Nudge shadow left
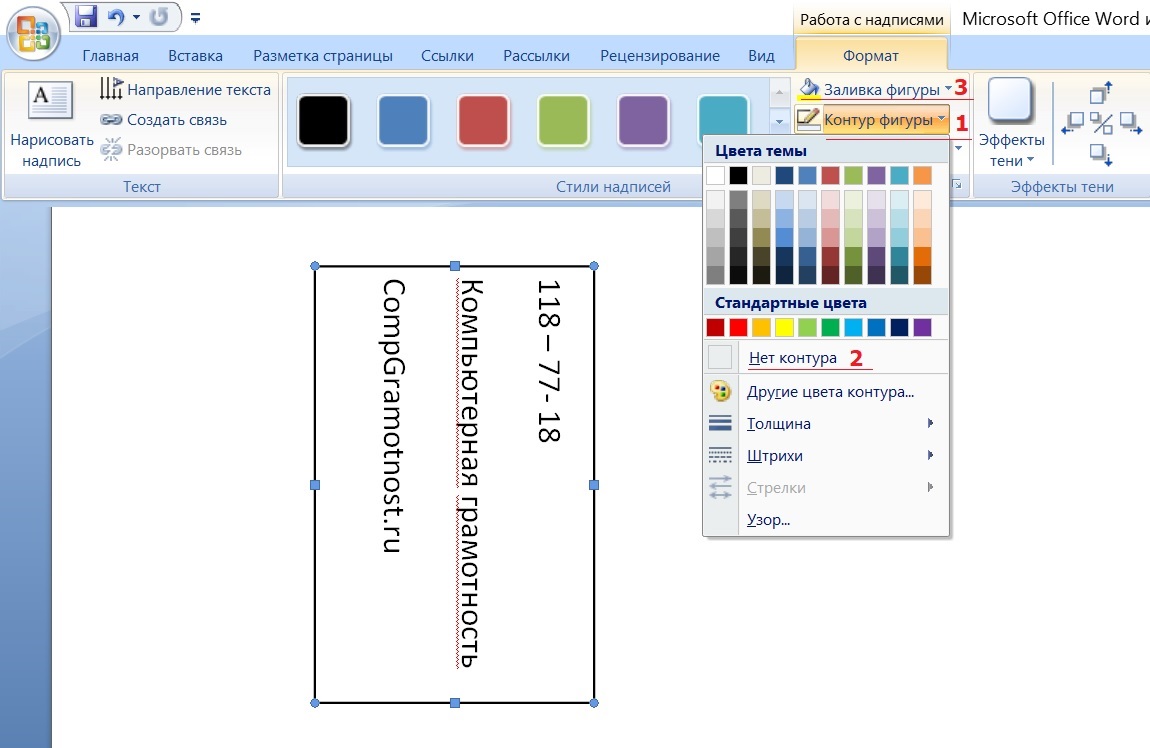 [1072, 123]
